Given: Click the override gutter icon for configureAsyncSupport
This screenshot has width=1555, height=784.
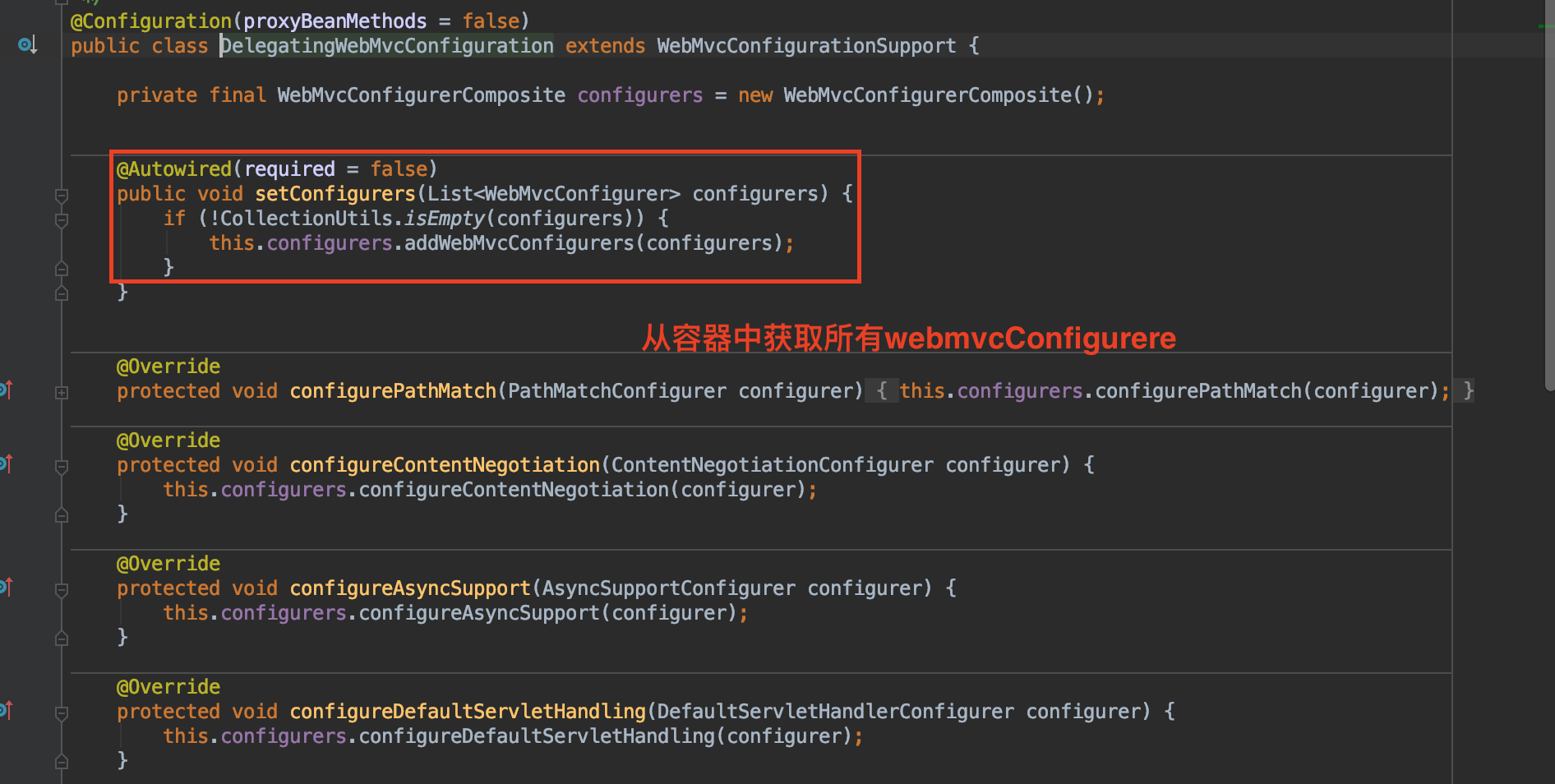Looking at the screenshot, I should [7, 587].
